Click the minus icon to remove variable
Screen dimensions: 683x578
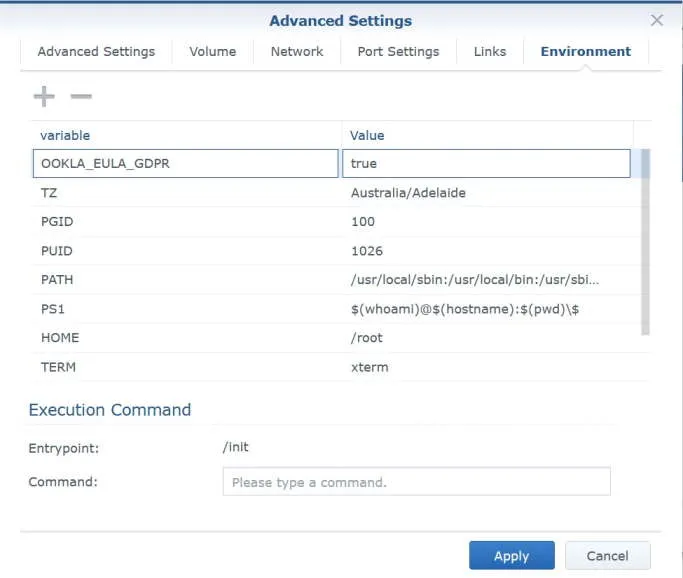[81, 96]
